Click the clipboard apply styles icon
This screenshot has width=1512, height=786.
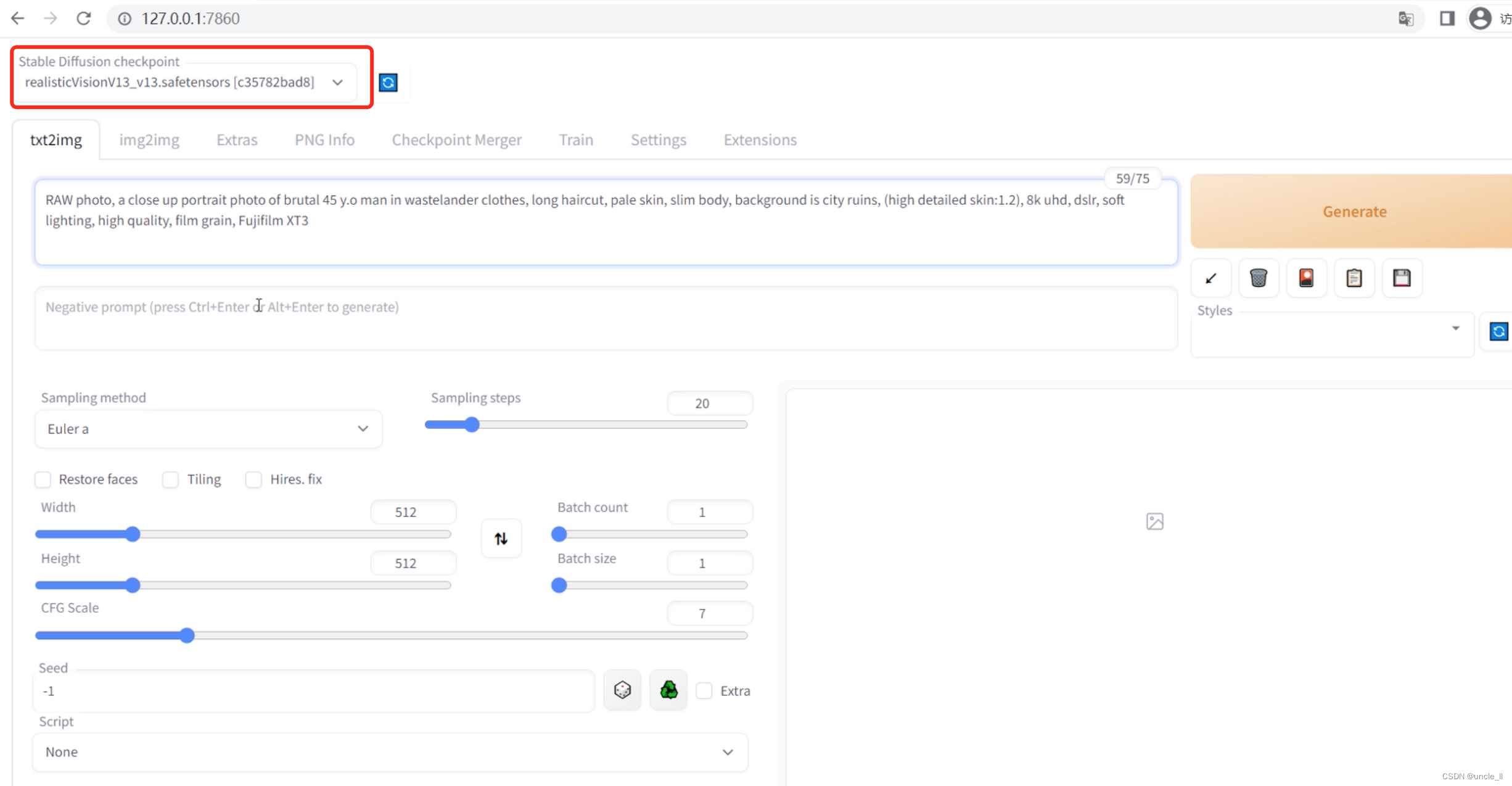pyautogui.click(x=1354, y=278)
